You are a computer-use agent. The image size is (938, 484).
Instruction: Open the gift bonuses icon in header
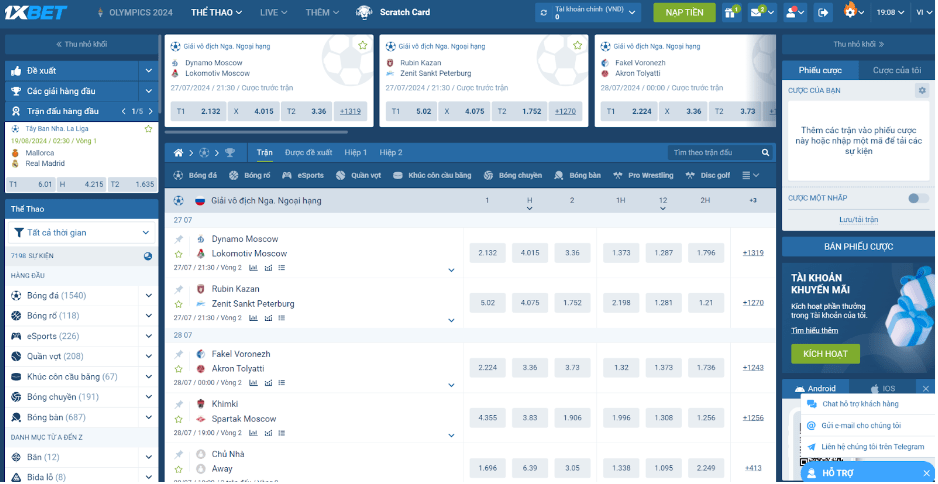[x=730, y=12]
